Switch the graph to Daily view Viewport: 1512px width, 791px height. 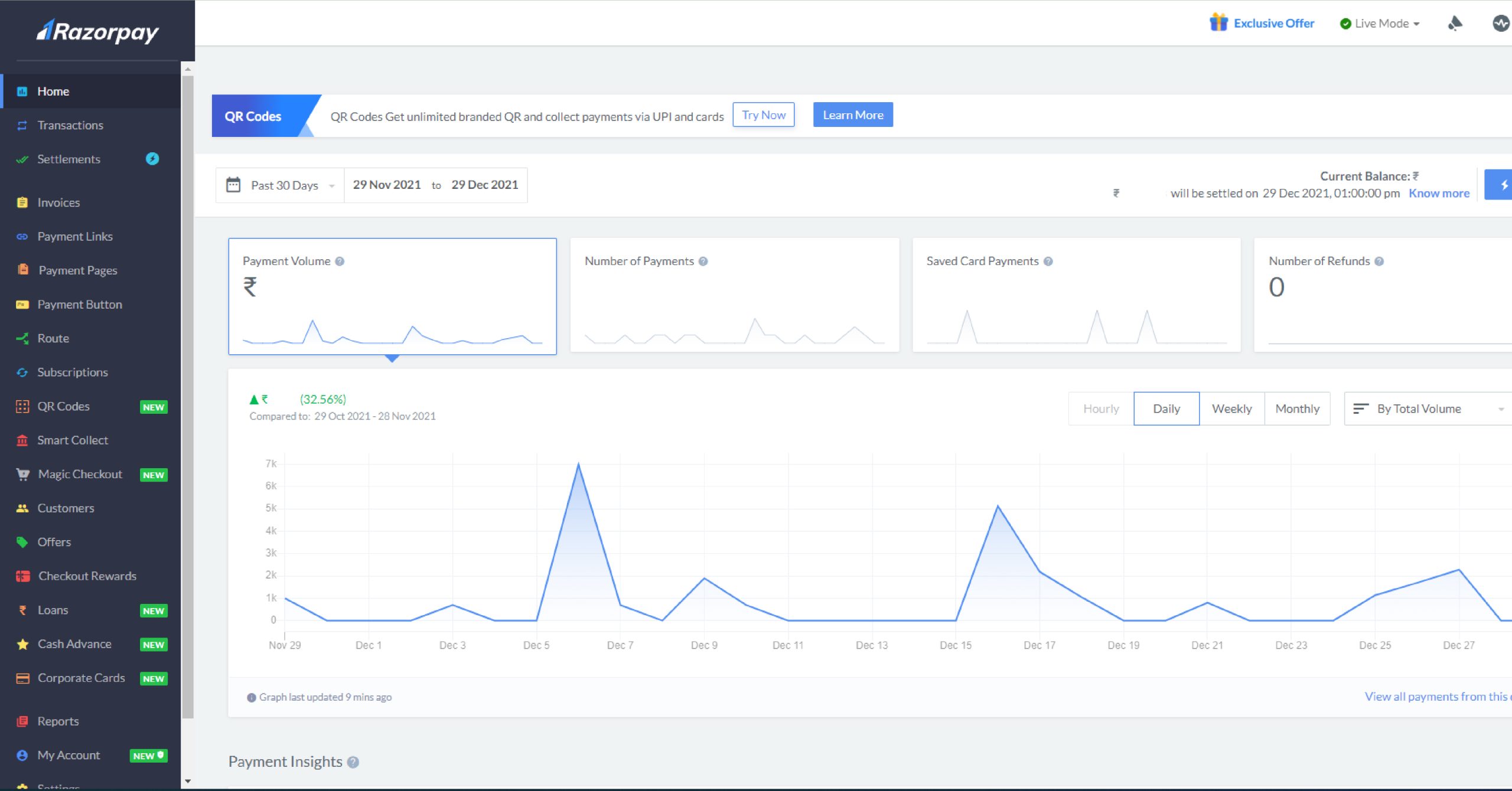click(1166, 408)
